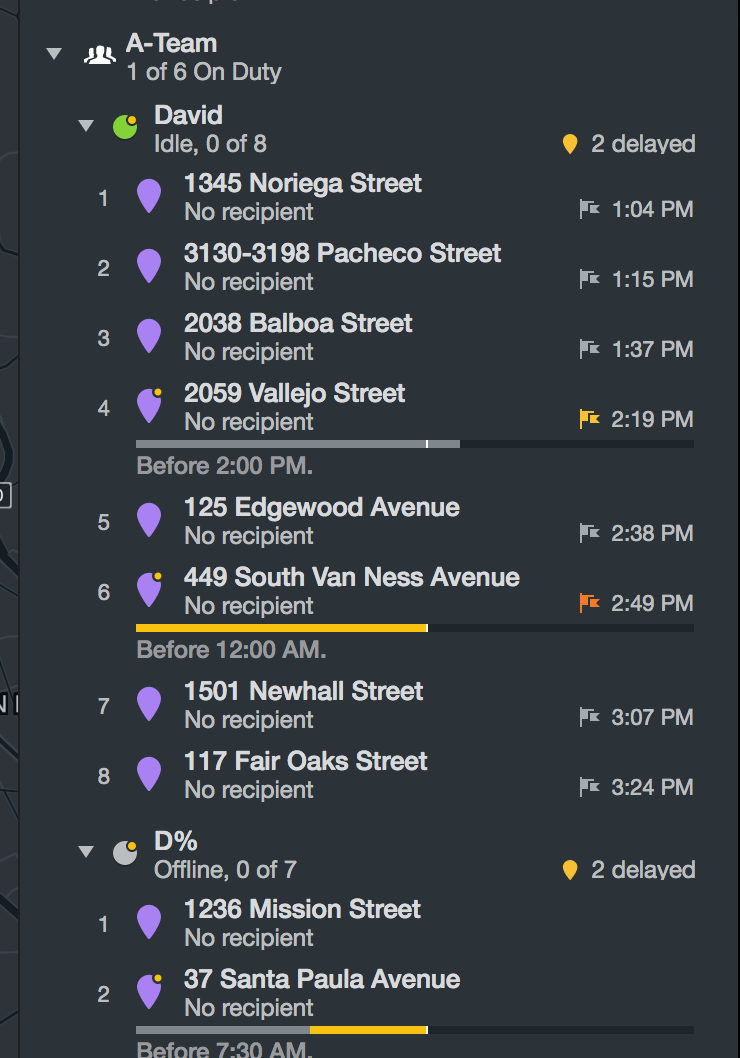Click the gray flag beside 1:04 PM
740x1058 pixels.
590,209
